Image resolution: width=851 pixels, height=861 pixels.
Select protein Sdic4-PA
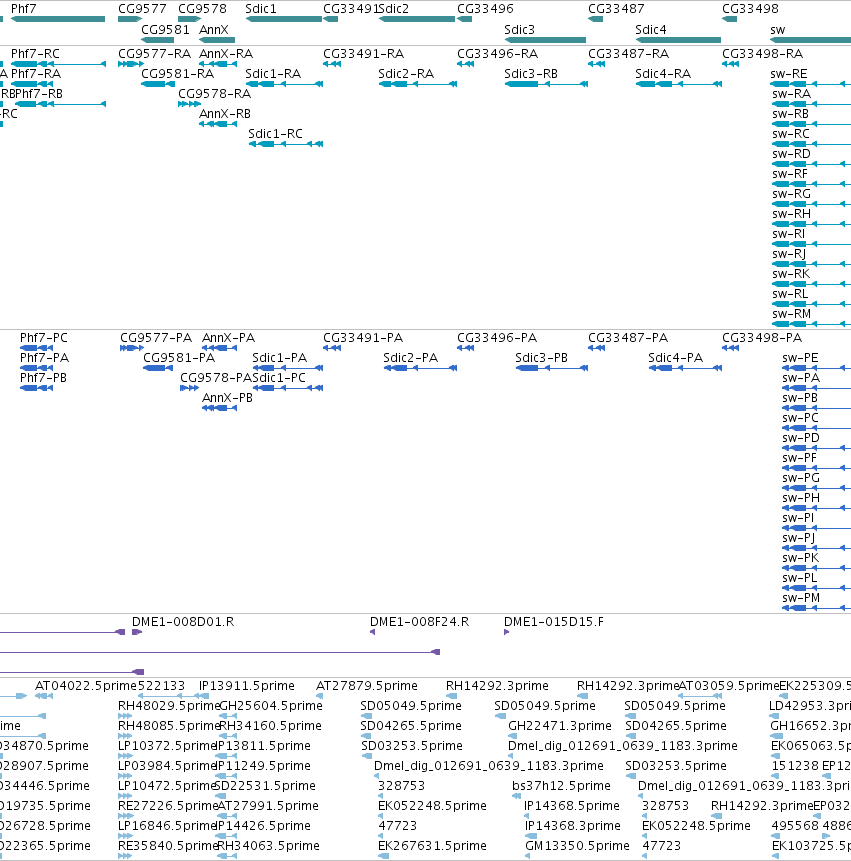[685, 368]
